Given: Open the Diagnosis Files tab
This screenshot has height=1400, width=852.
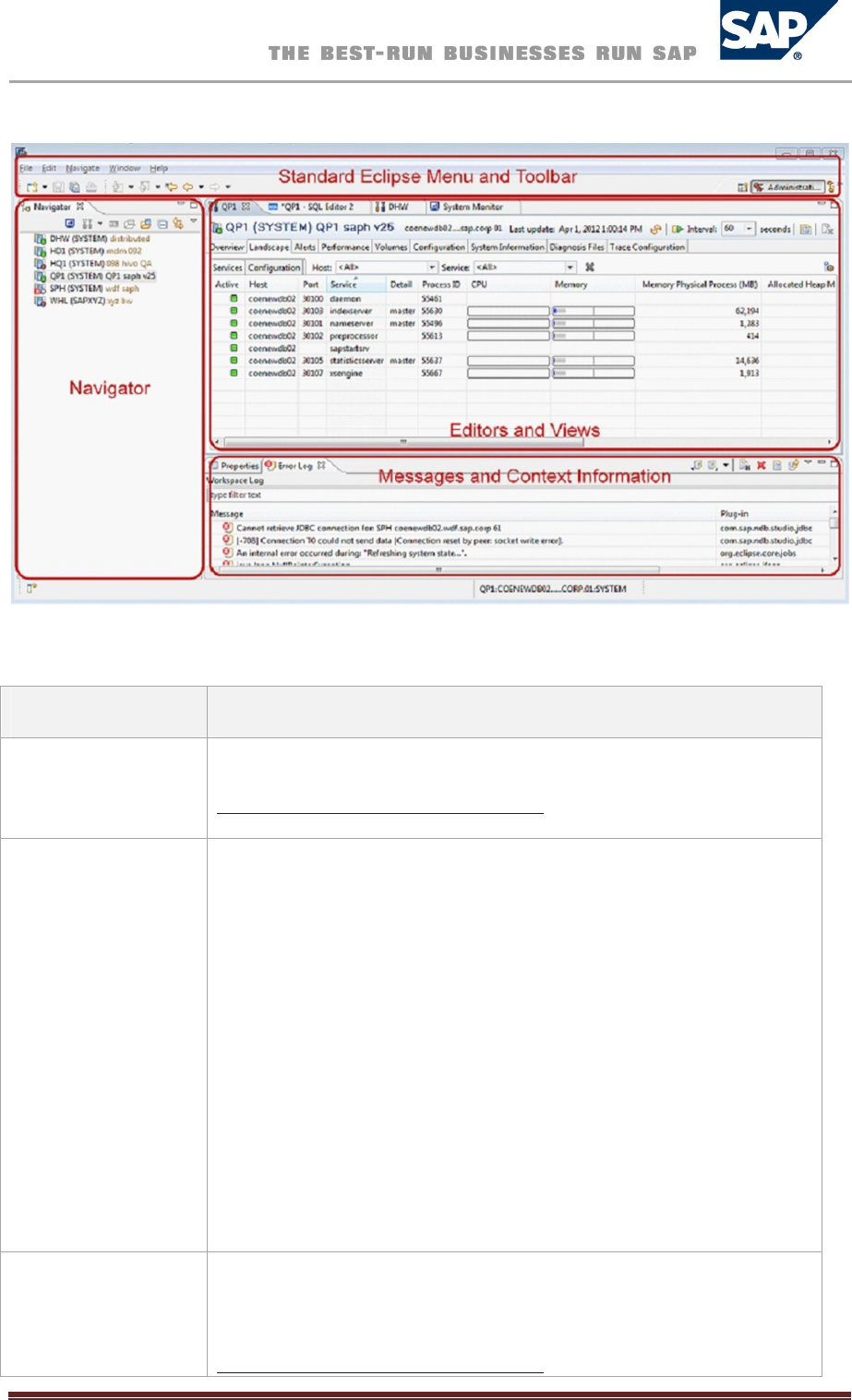Looking at the screenshot, I should coord(577,247).
